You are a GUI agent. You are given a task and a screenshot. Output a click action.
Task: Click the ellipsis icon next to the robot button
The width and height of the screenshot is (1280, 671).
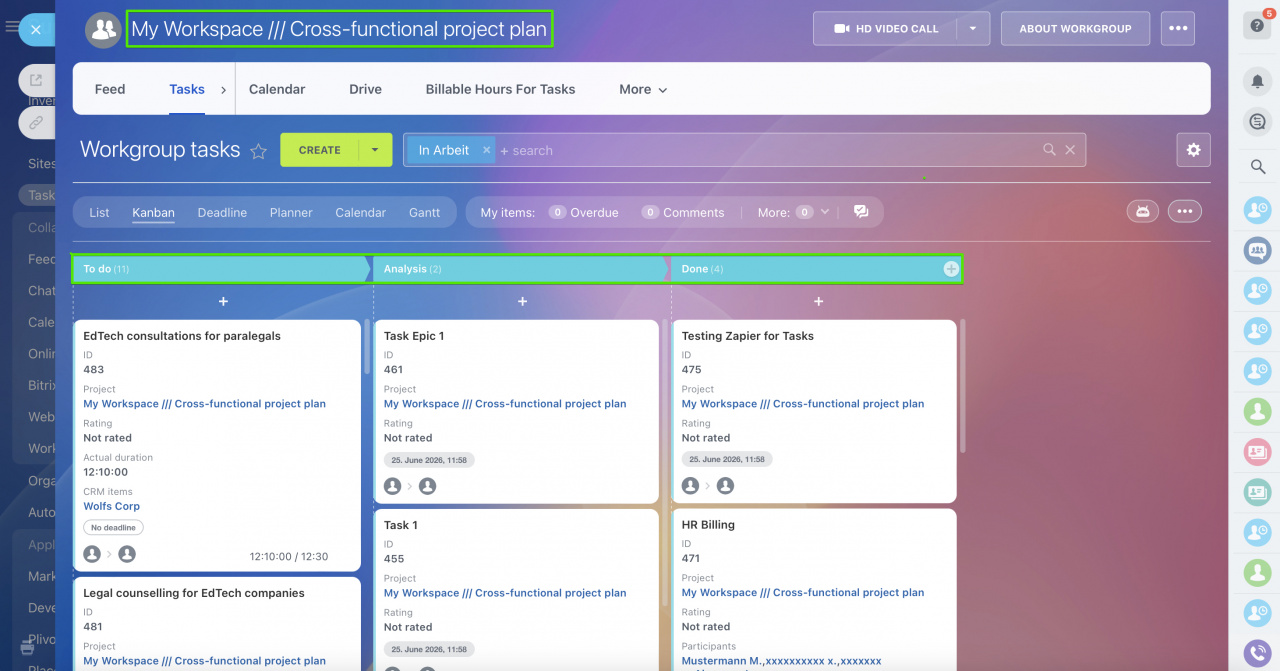(x=1185, y=211)
